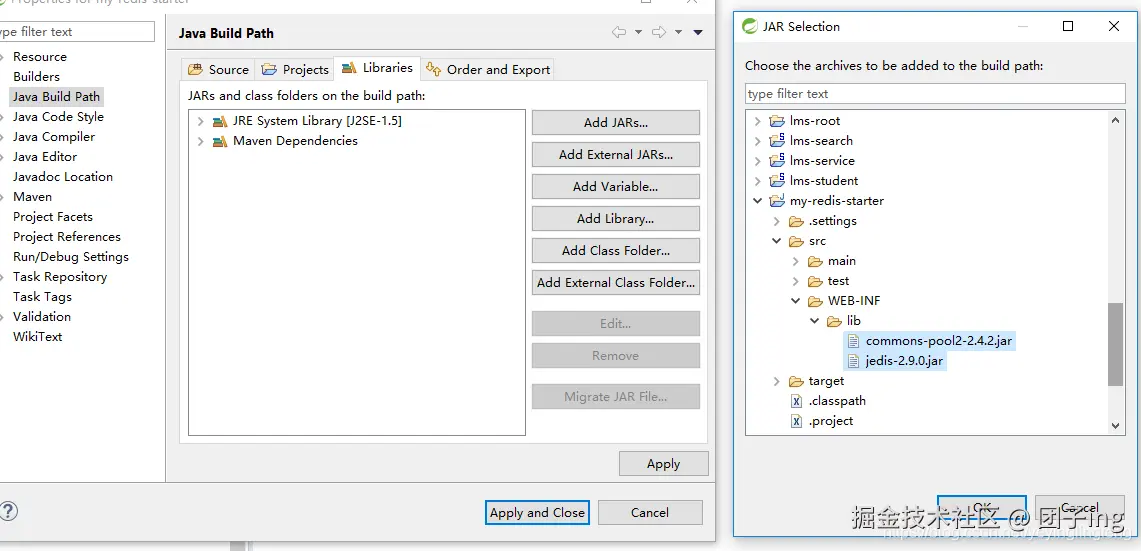This screenshot has width=1141, height=551.
Task: Switch to the Order and Export tab
Action: (488, 69)
